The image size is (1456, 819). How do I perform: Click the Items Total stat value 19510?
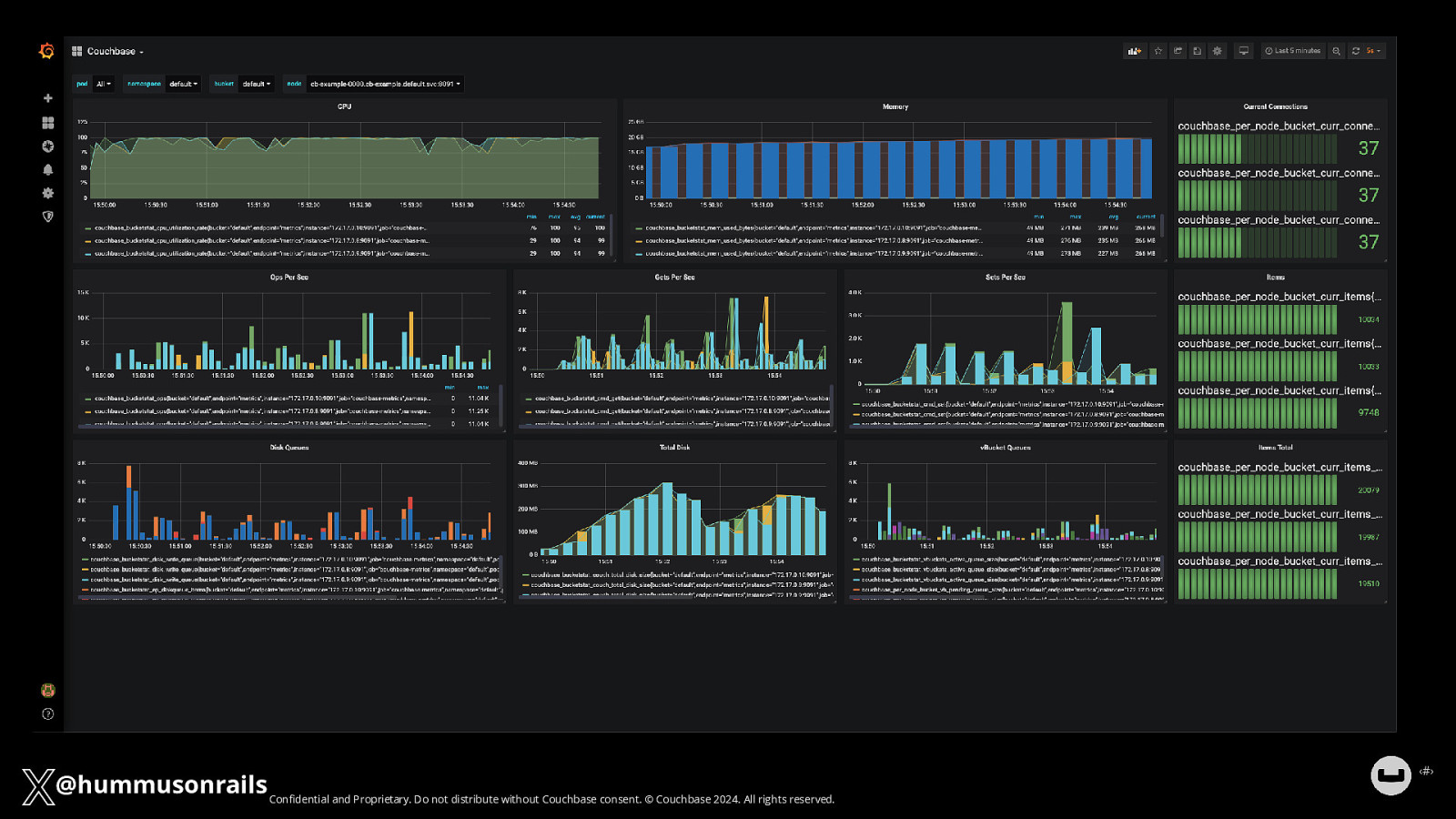tap(1369, 584)
